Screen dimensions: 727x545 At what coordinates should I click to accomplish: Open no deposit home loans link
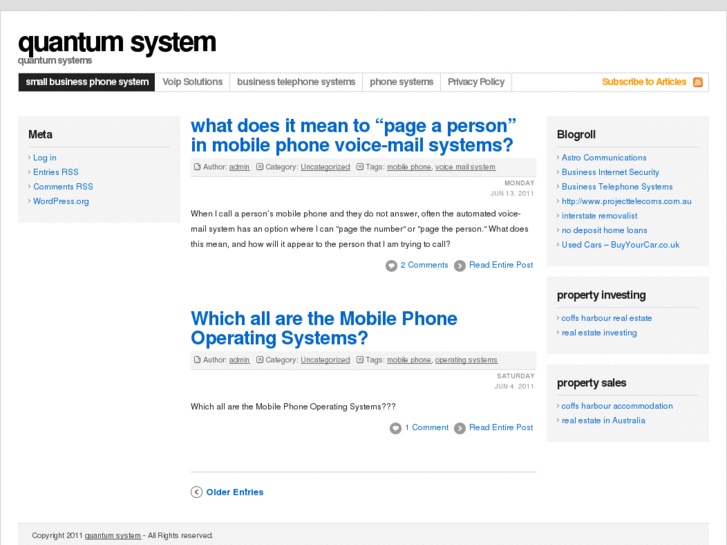(x=604, y=230)
